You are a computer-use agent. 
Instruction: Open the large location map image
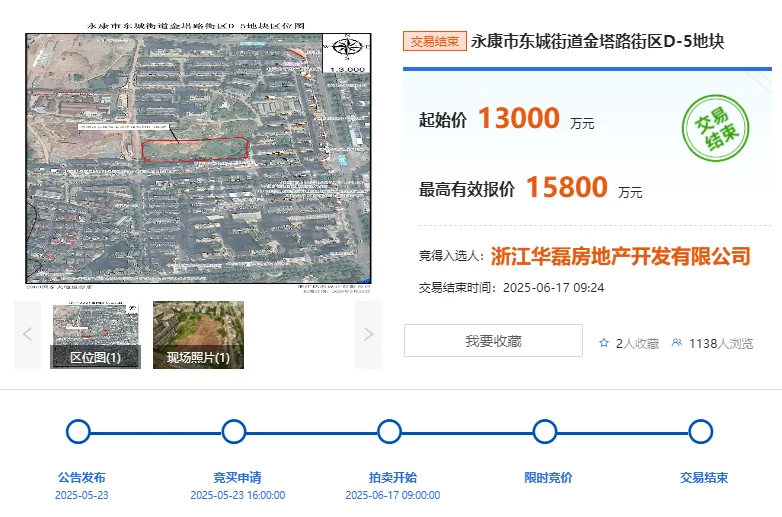coord(198,159)
